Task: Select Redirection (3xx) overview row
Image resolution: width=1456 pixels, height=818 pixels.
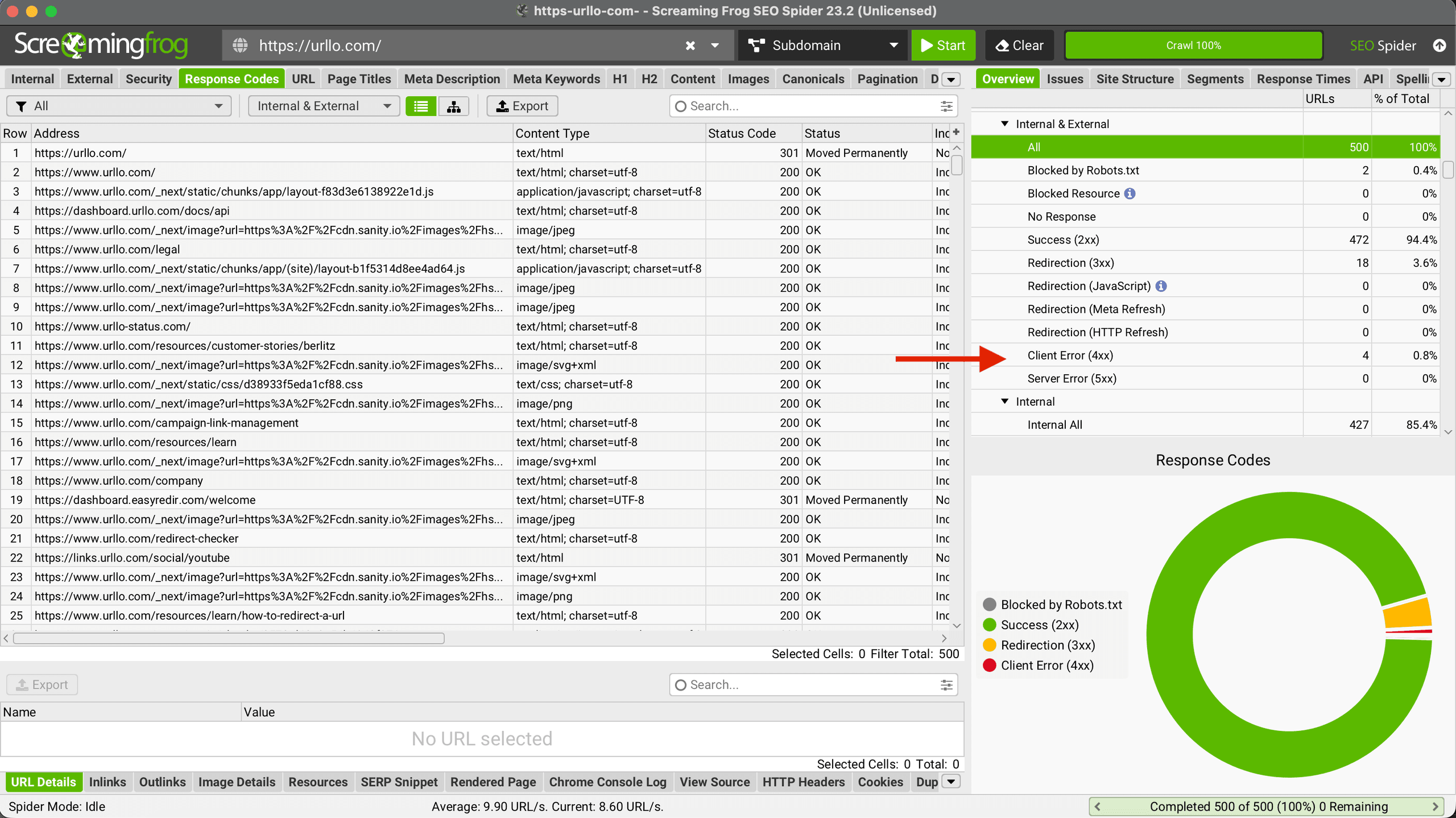Action: (x=1205, y=263)
